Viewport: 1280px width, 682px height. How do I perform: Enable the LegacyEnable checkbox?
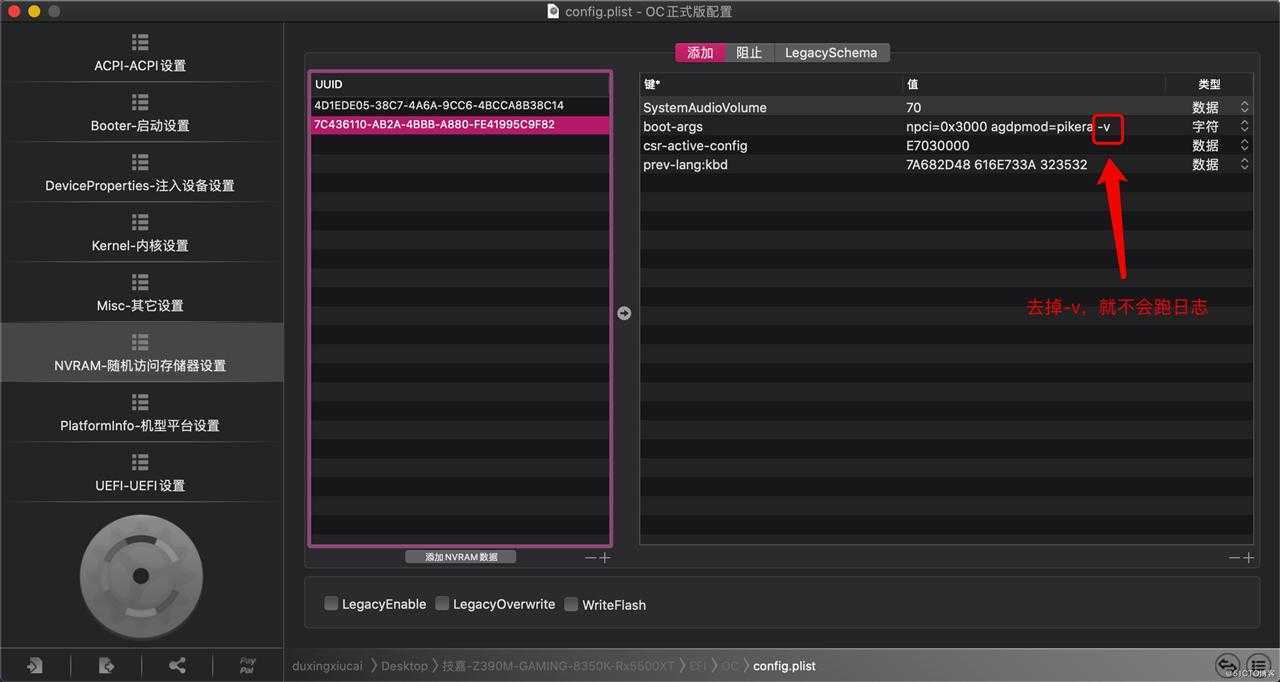pos(331,604)
